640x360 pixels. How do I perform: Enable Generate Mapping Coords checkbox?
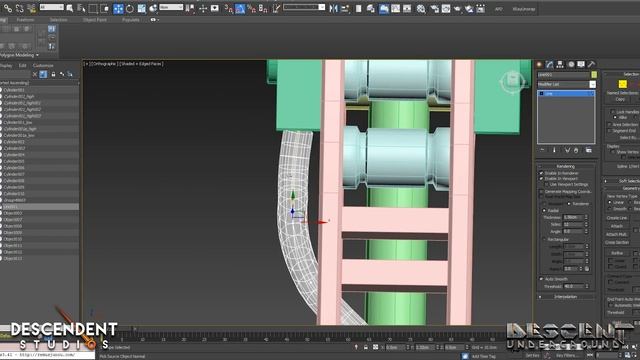542,191
